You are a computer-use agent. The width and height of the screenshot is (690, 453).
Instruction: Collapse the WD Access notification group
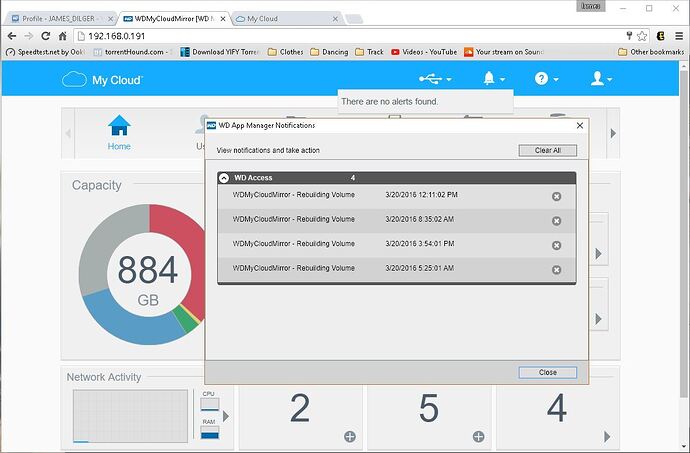(x=224, y=178)
